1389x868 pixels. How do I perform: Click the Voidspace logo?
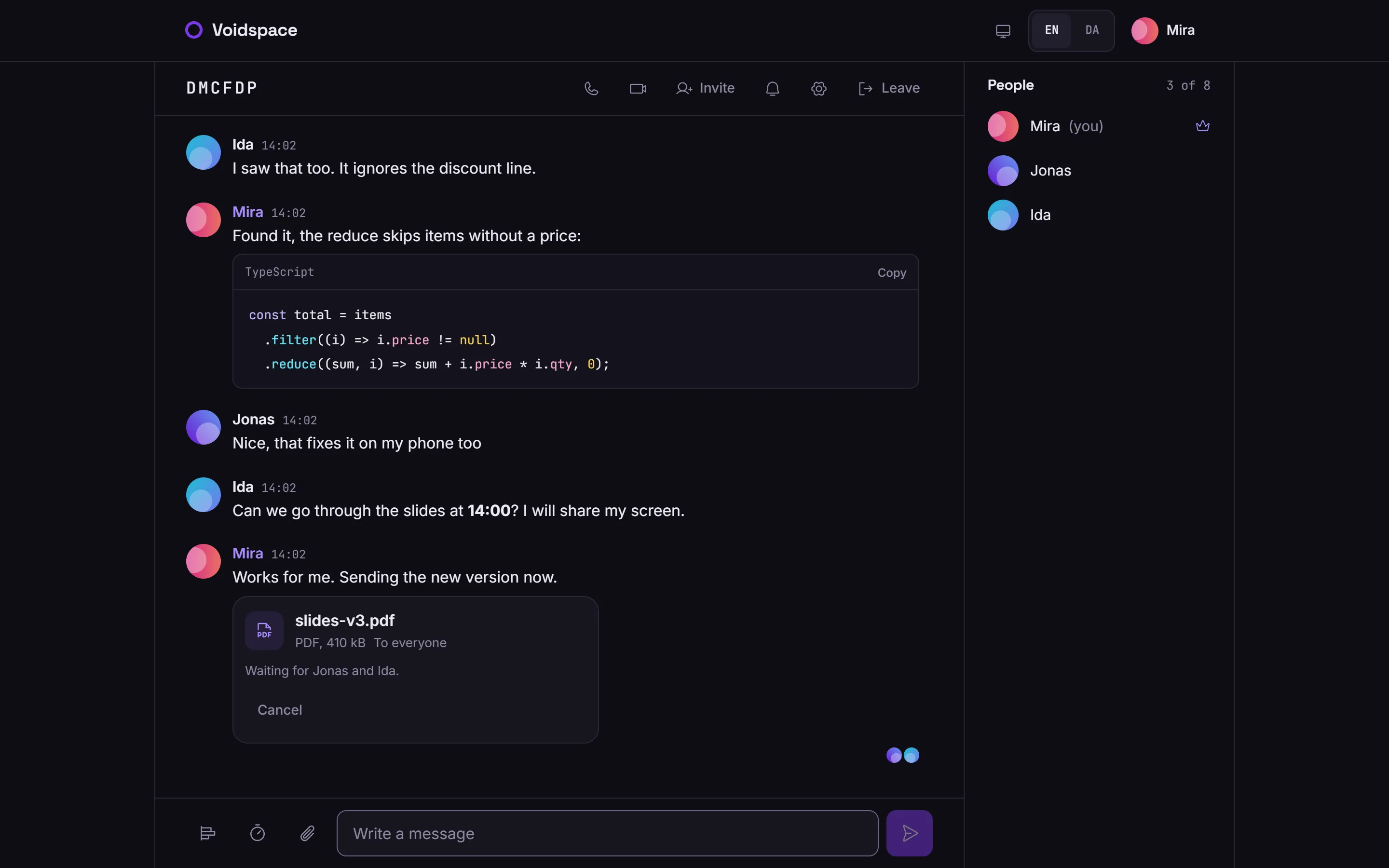(241, 30)
